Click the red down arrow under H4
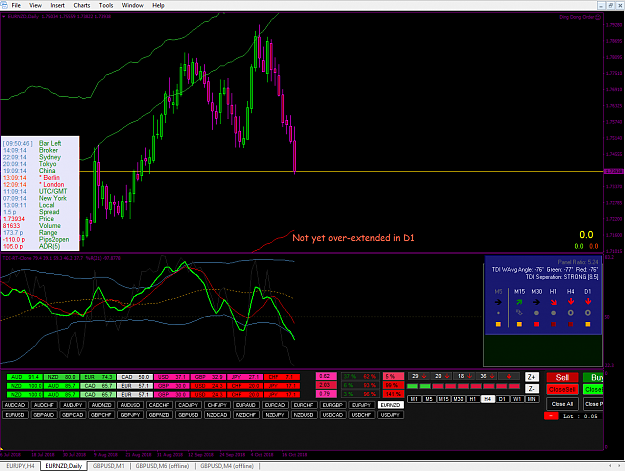The image size is (625, 471). click(571, 302)
